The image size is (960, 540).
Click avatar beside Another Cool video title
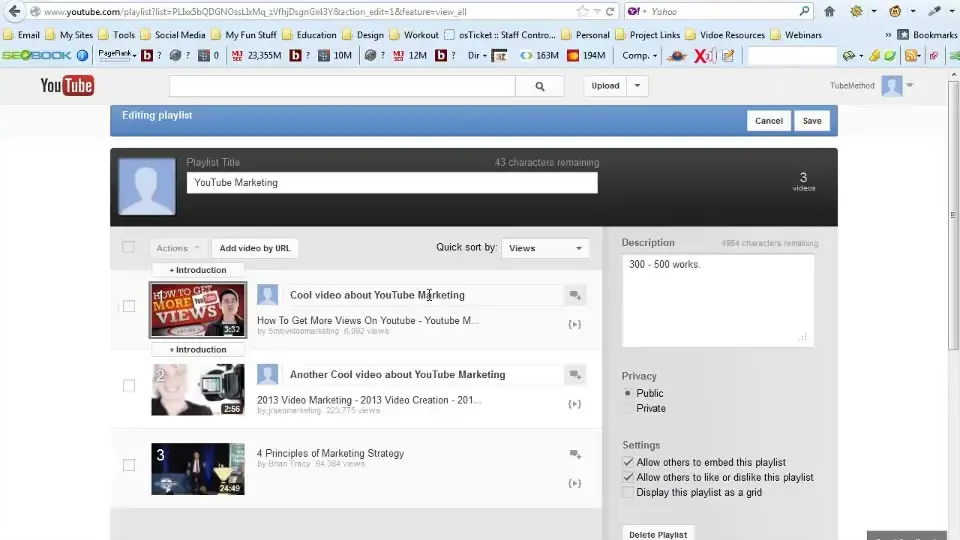point(268,374)
